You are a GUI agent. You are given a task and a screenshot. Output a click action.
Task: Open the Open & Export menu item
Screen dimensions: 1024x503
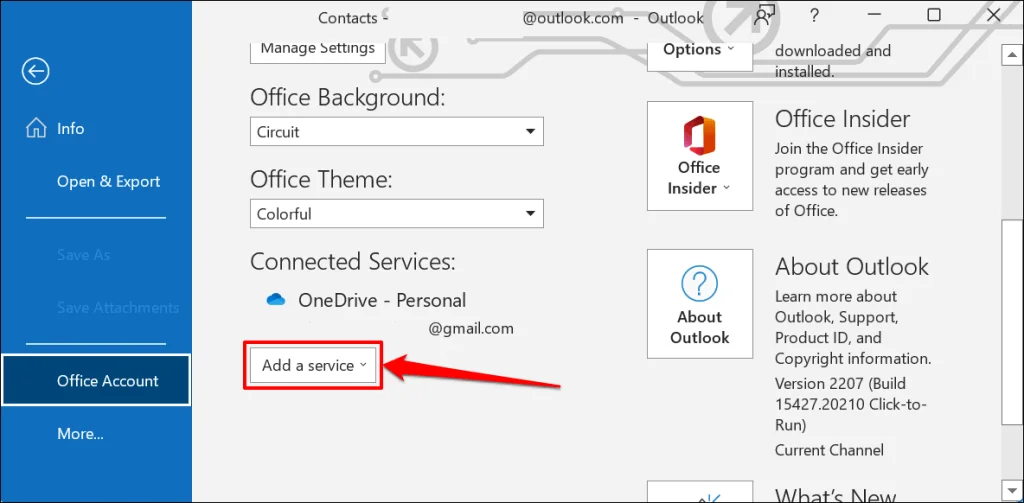tap(108, 181)
